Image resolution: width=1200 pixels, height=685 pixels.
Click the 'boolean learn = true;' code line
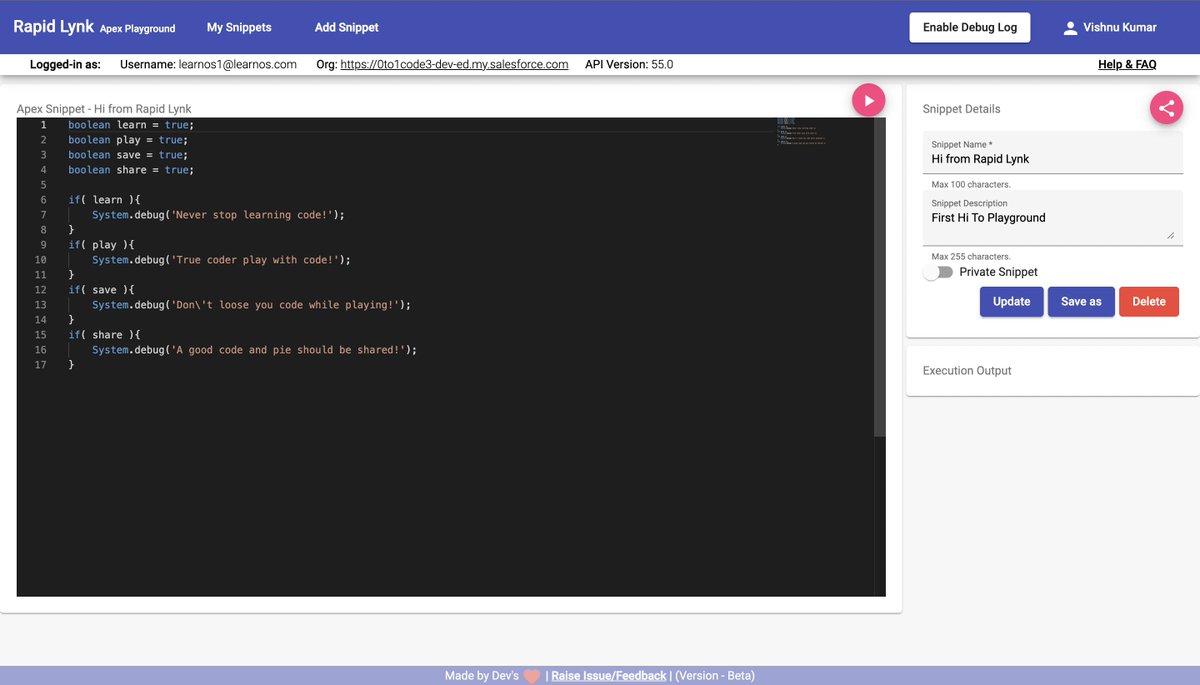click(x=131, y=125)
